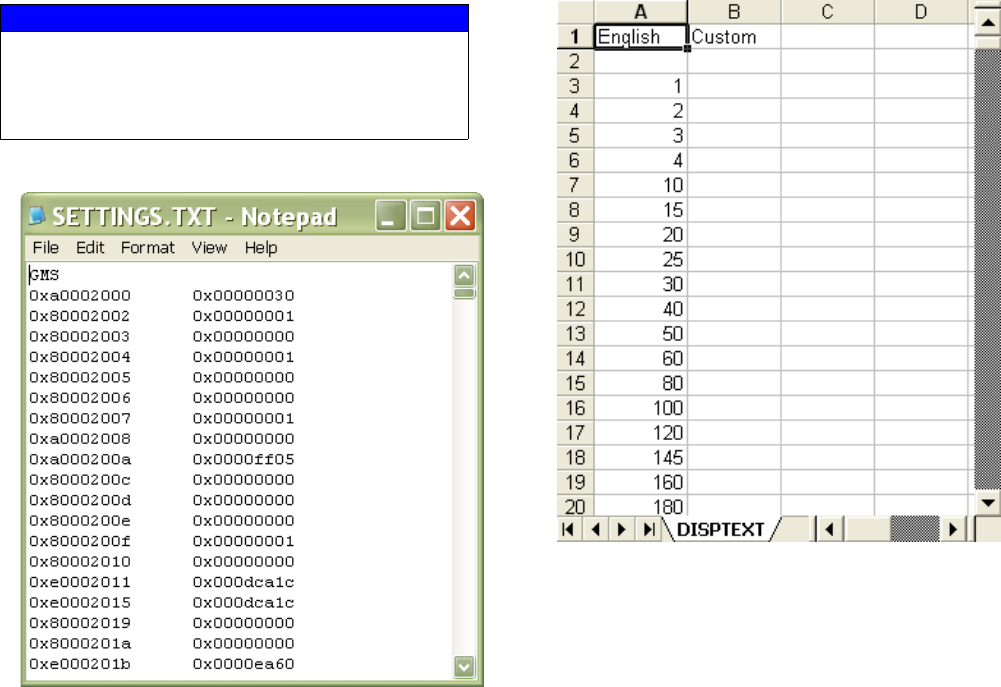
Task: Close the SETTINGS.TXT Notepad window
Action: [460, 216]
